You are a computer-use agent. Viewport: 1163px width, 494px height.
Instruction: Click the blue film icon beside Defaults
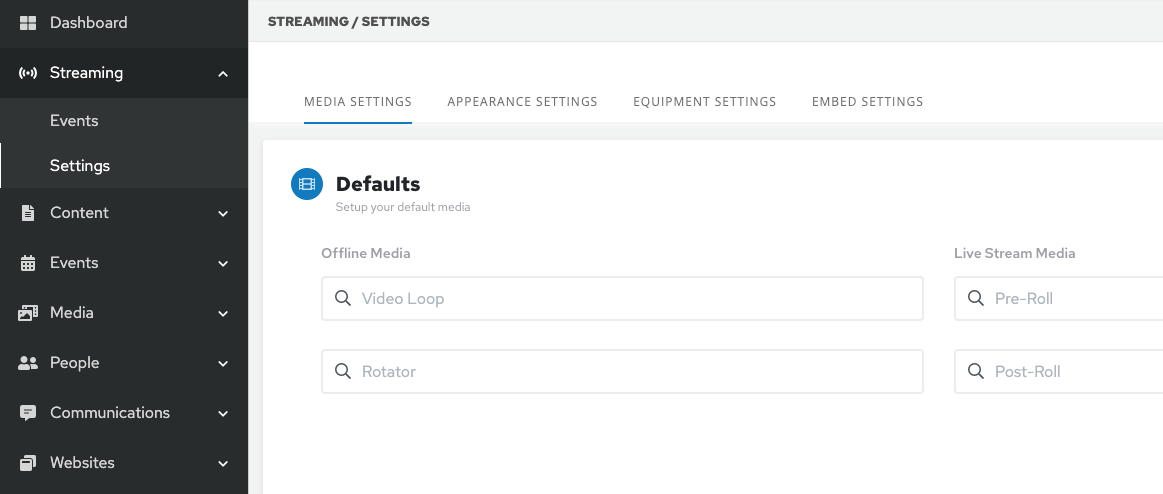click(307, 184)
